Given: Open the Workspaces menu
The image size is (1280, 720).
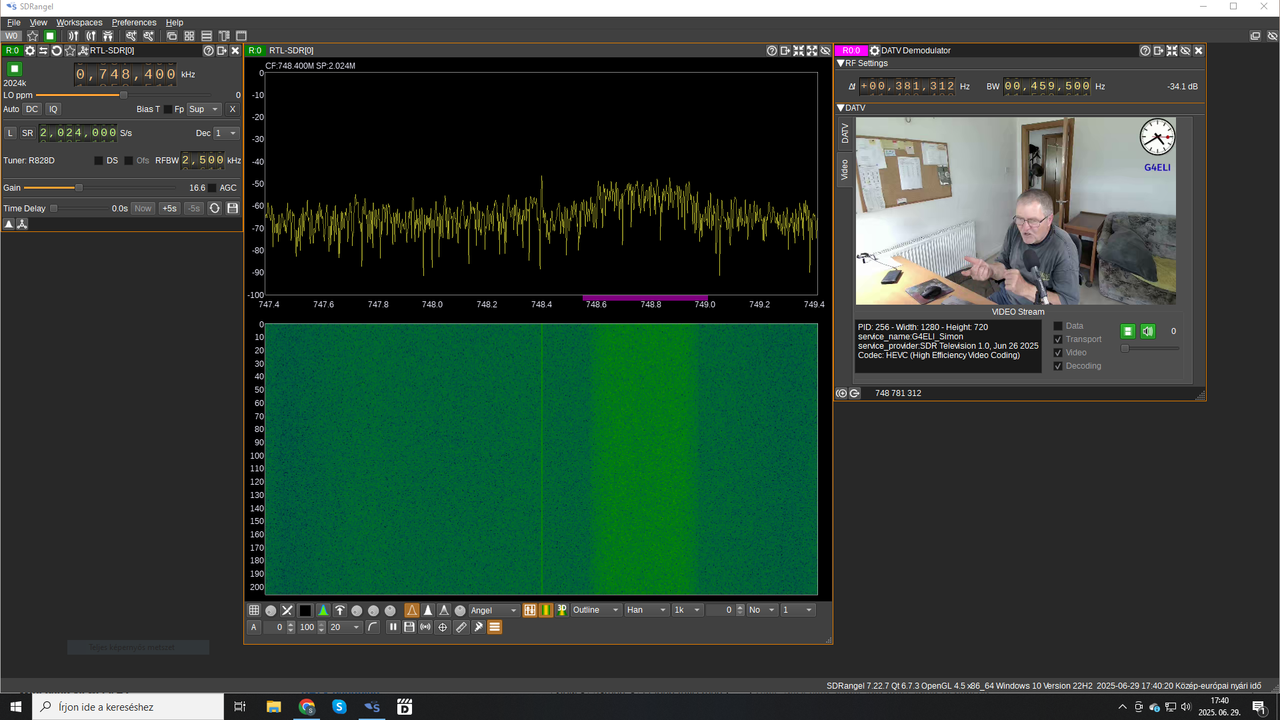Looking at the screenshot, I should tap(79, 22).
